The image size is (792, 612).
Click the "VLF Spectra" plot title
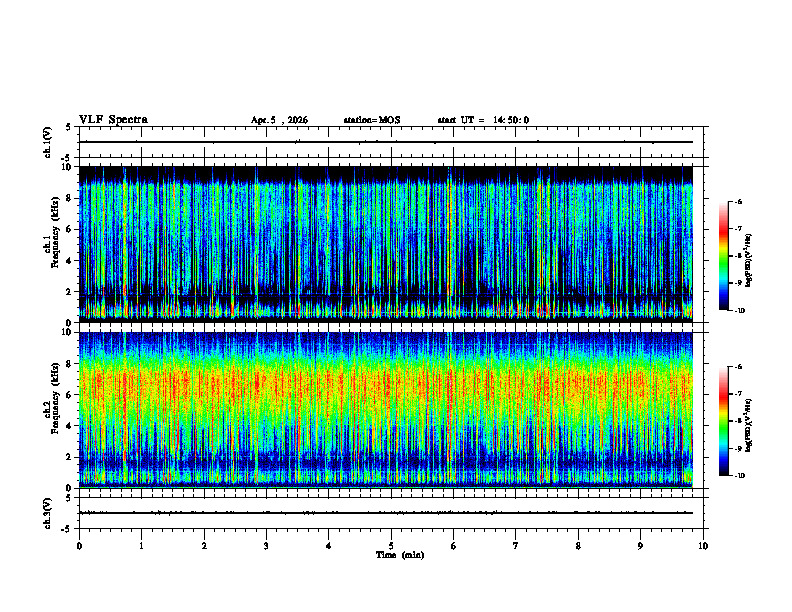pyautogui.click(x=113, y=120)
